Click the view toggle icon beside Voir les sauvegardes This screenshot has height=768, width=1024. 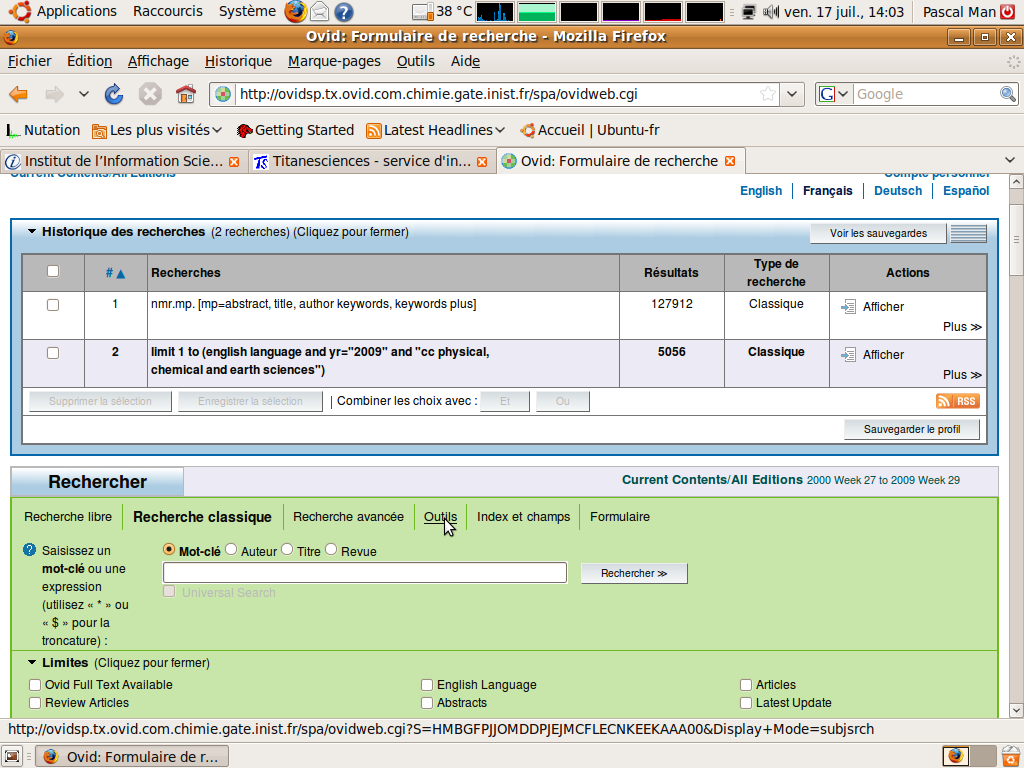pos(968,233)
